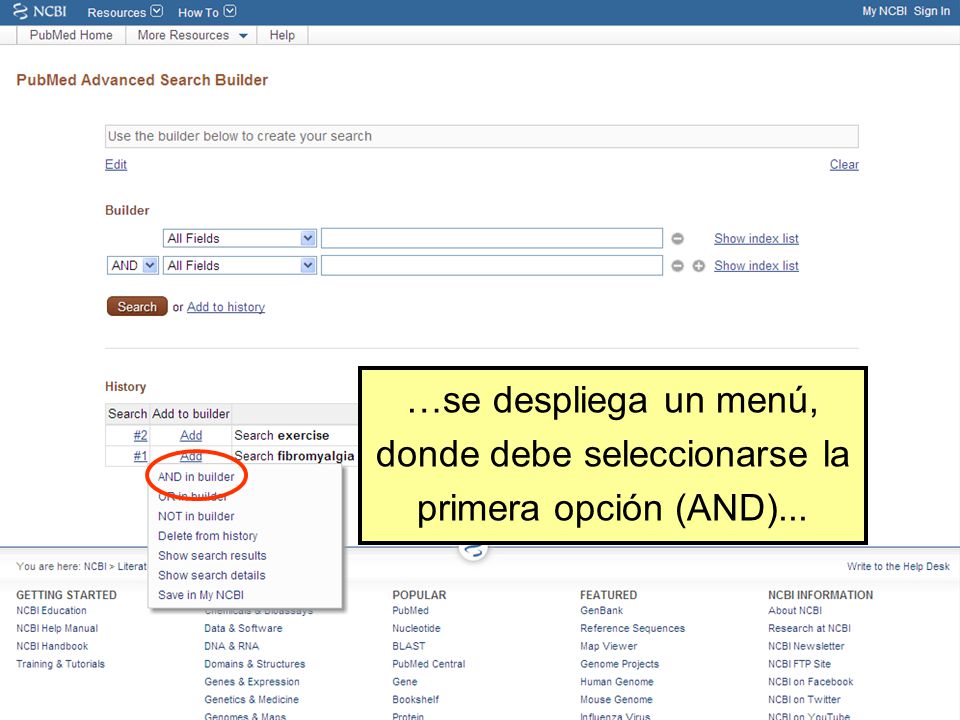
Task: Open PubMed link under Popular
Action: pos(410,610)
